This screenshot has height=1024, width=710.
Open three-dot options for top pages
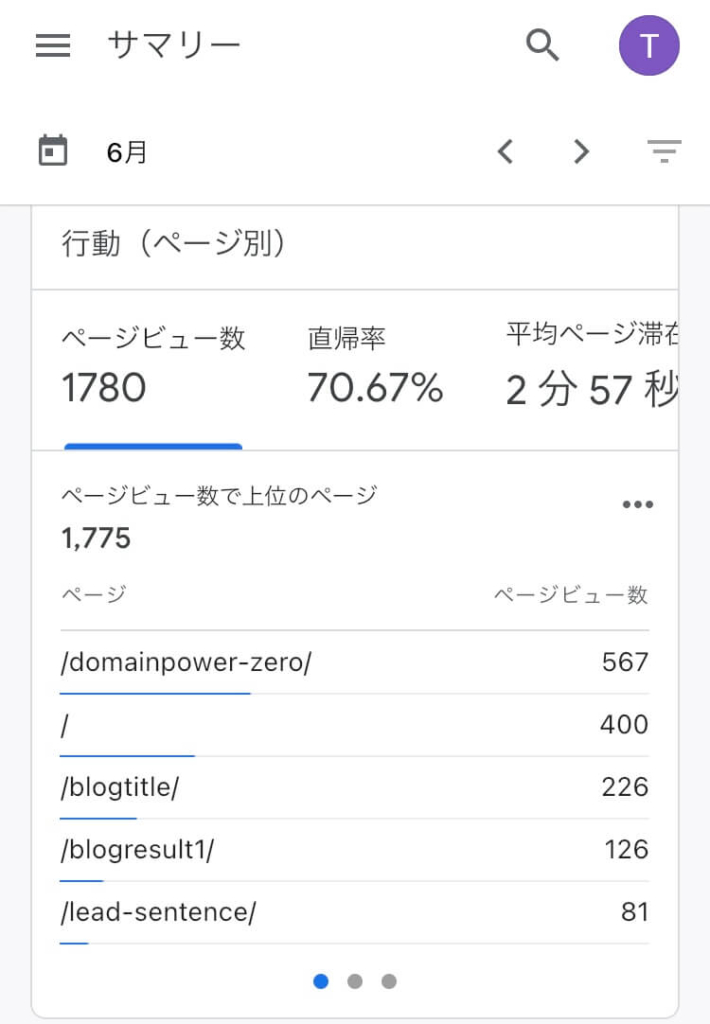(x=637, y=504)
